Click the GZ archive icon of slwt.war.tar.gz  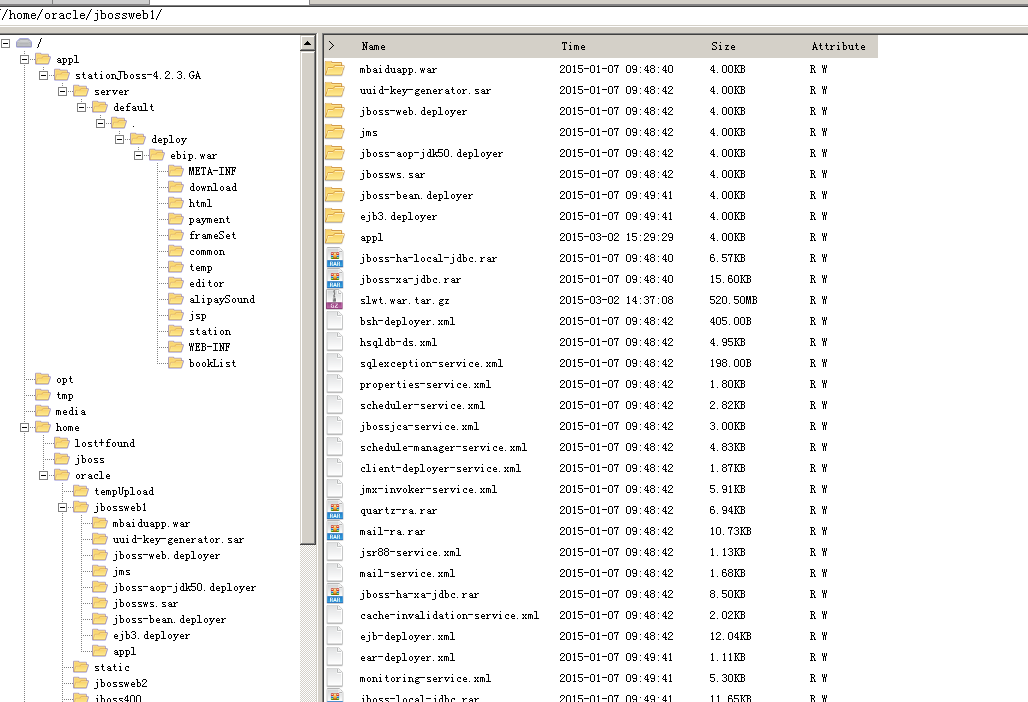point(335,300)
